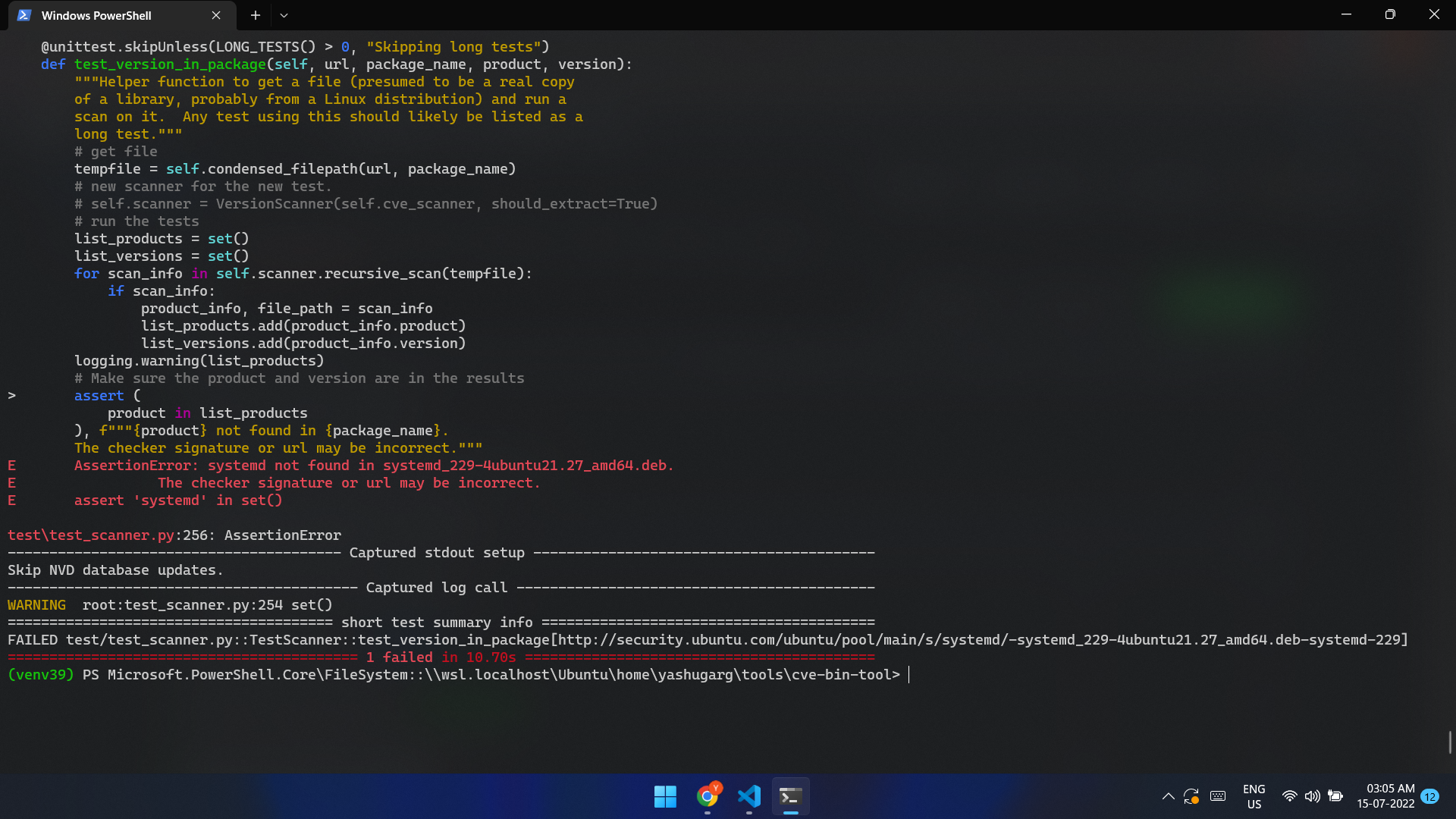Image resolution: width=1456 pixels, height=819 pixels.
Task: Click the battery status icon
Action: (1335, 796)
